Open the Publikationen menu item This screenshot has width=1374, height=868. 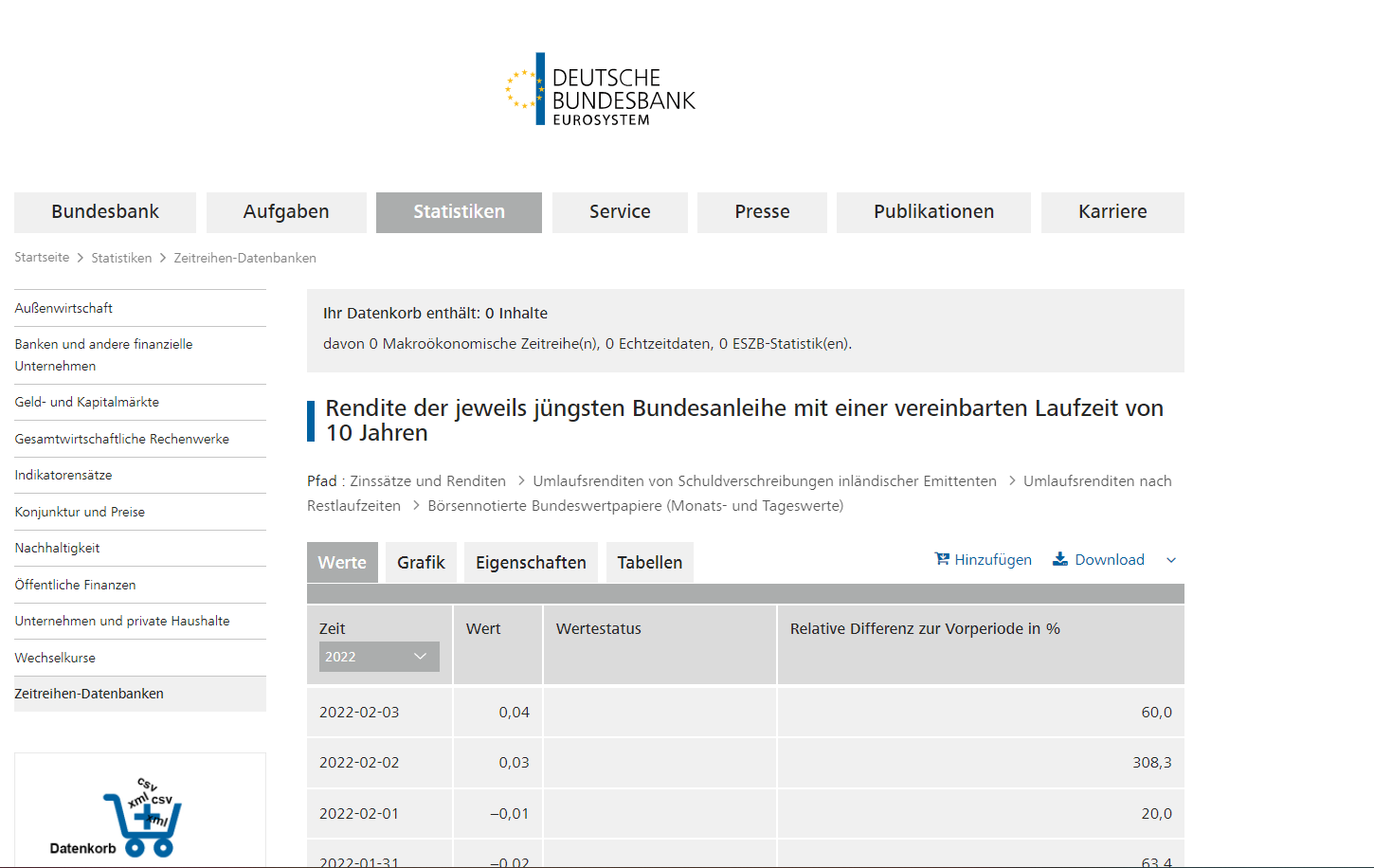[x=933, y=212]
